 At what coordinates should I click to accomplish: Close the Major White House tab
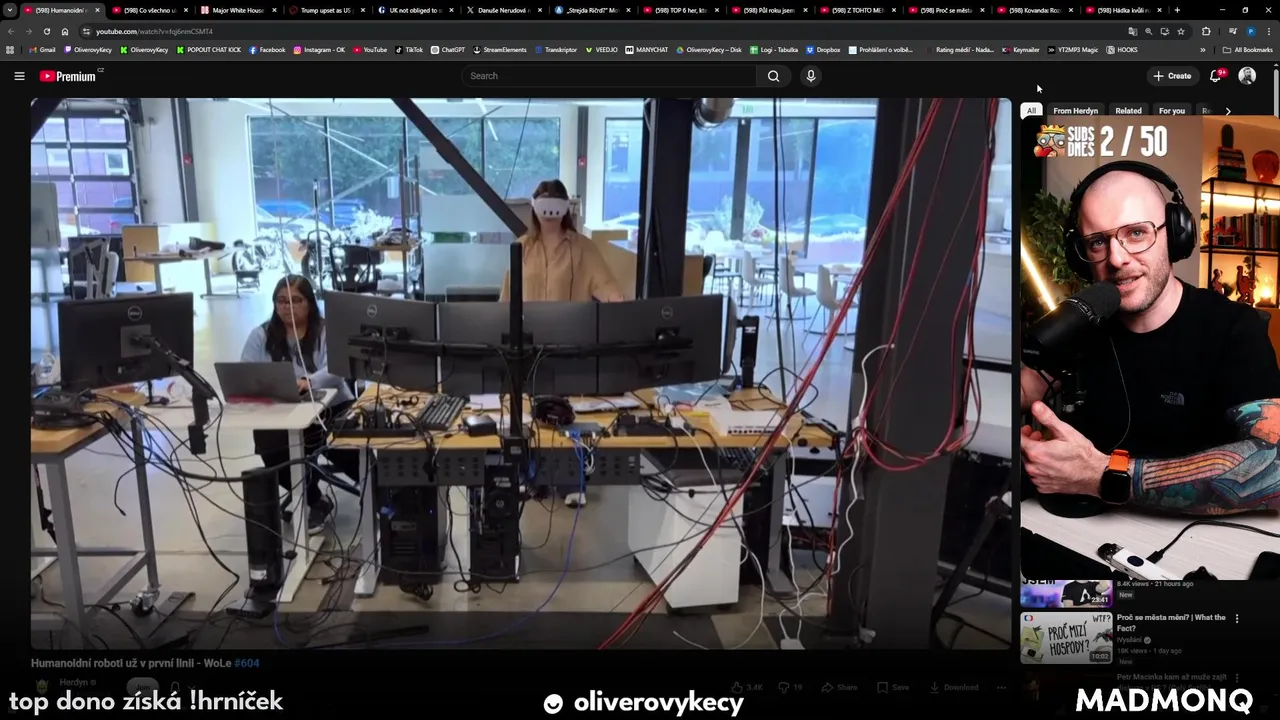[x=274, y=10]
